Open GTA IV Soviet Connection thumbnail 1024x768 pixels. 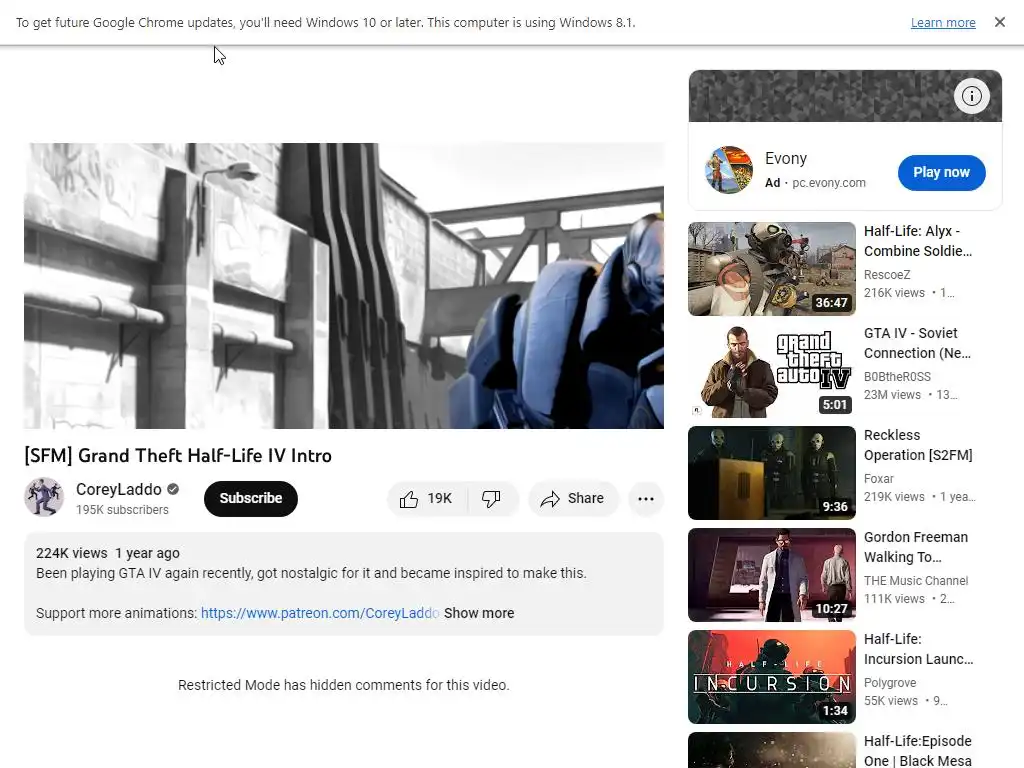pyautogui.click(x=772, y=371)
